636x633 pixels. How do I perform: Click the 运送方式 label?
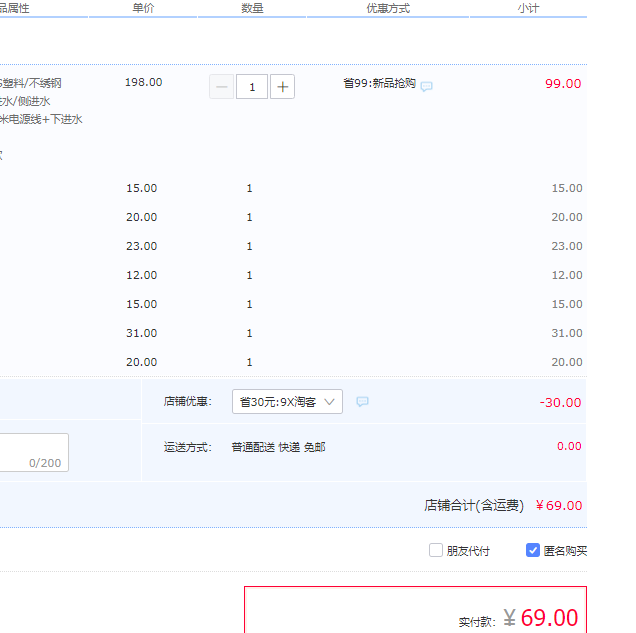click(x=188, y=447)
